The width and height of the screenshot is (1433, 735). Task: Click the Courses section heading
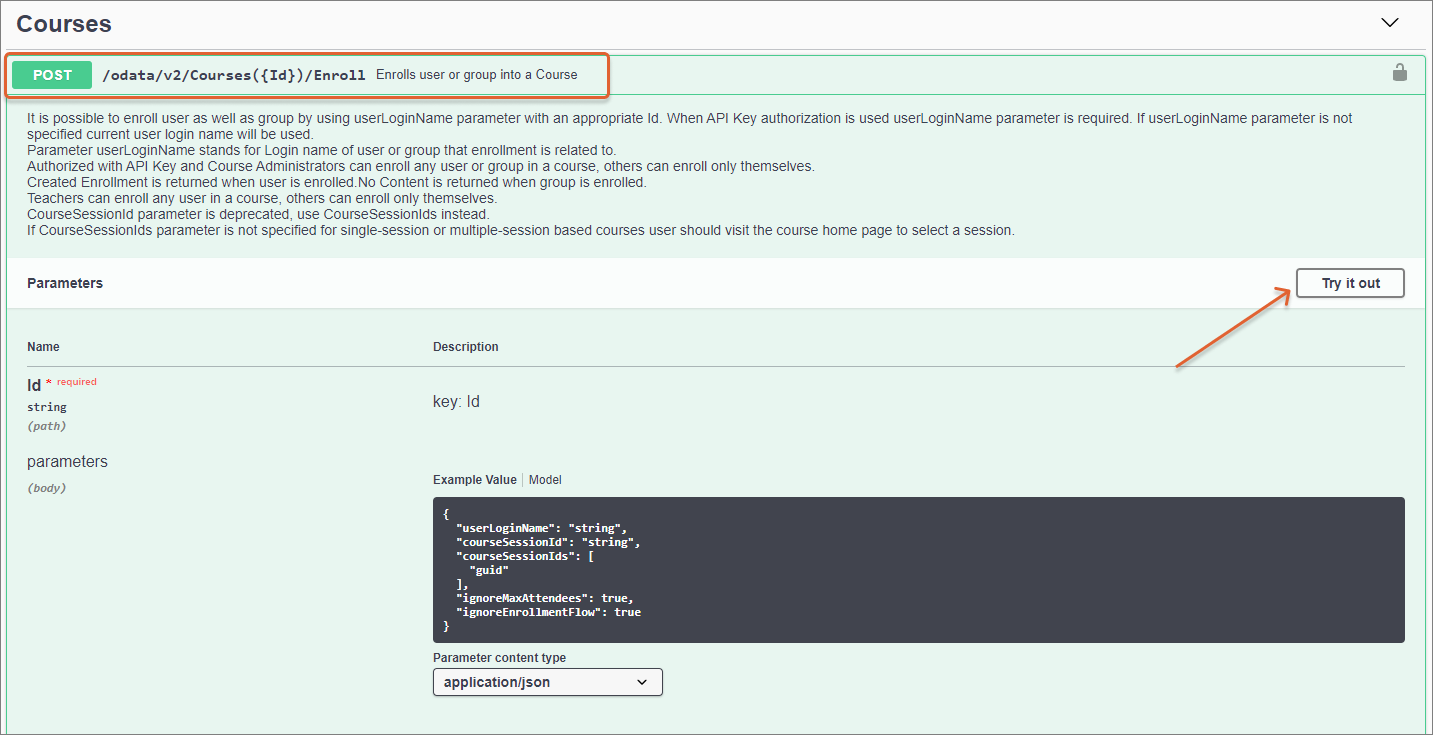point(64,23)
